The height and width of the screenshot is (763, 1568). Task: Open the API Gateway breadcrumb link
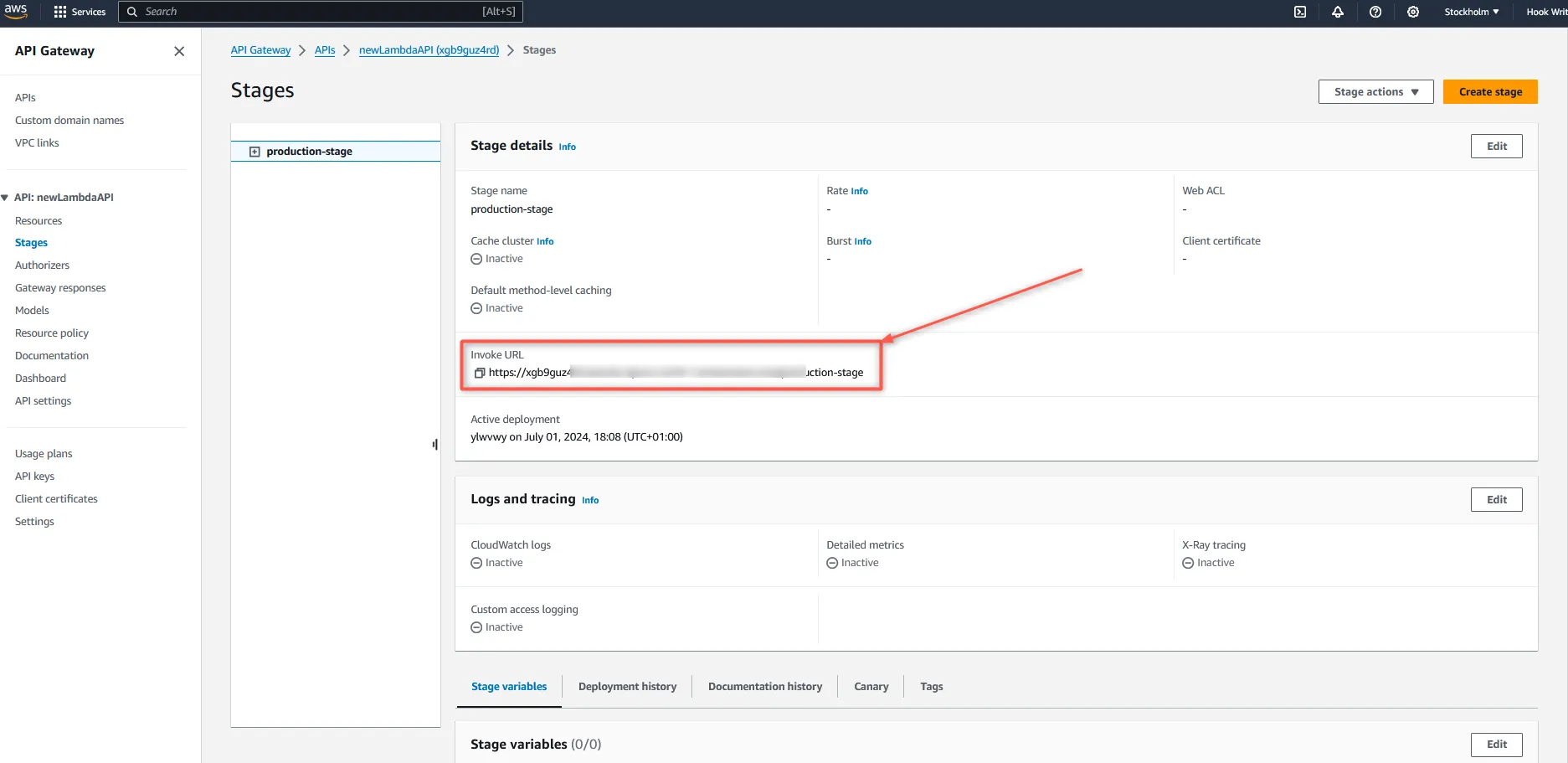point(261,50)
